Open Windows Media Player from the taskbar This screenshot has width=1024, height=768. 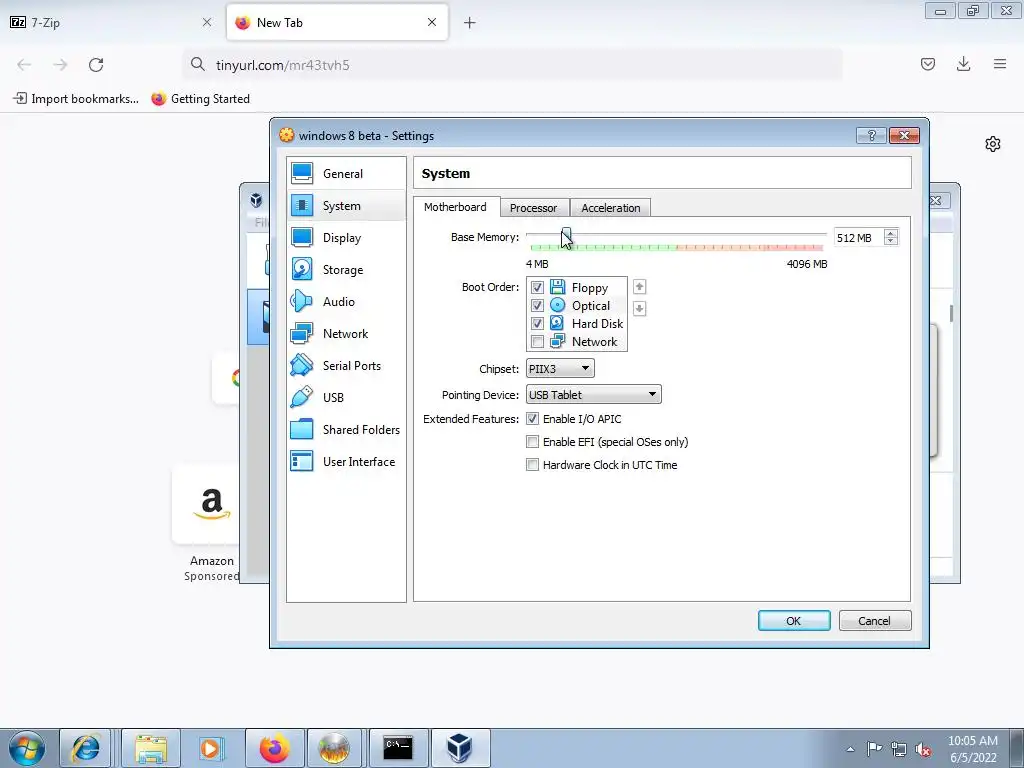210,748
